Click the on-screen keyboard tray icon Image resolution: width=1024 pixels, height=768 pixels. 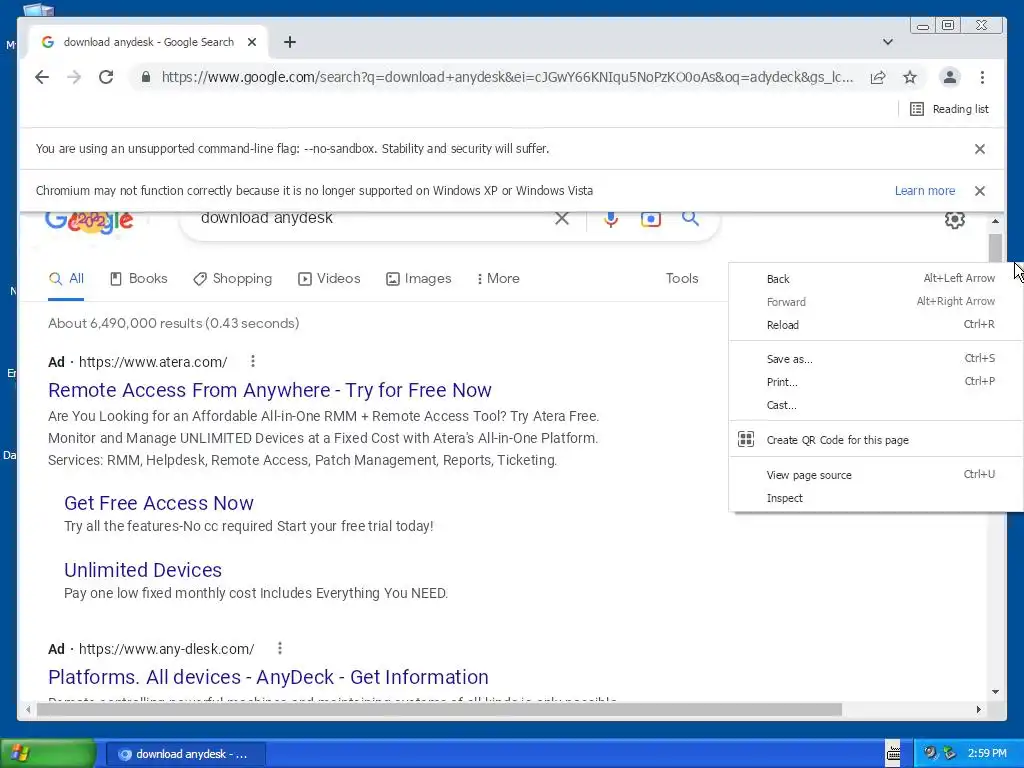pos(893,754)
